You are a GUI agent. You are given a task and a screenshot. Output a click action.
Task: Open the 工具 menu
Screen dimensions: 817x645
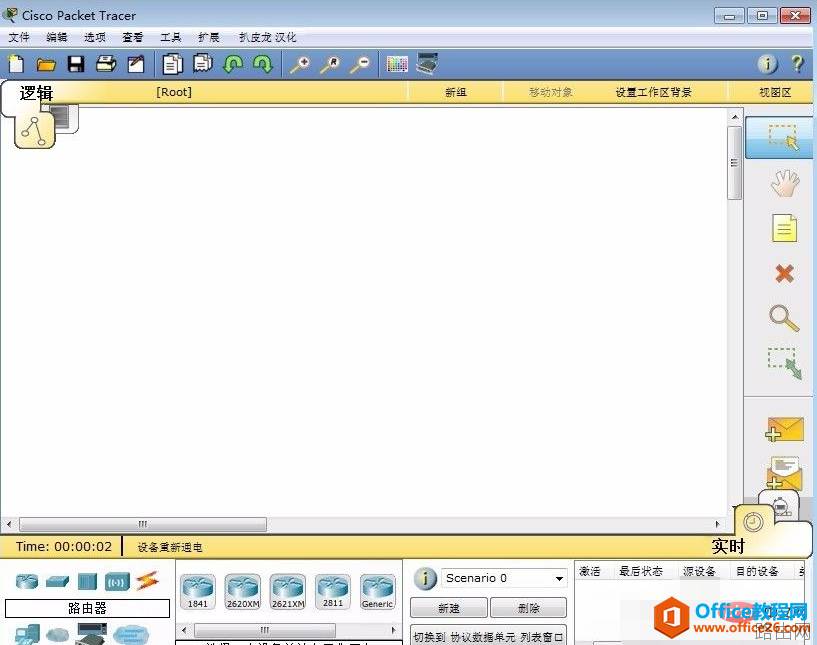(171, 37)
